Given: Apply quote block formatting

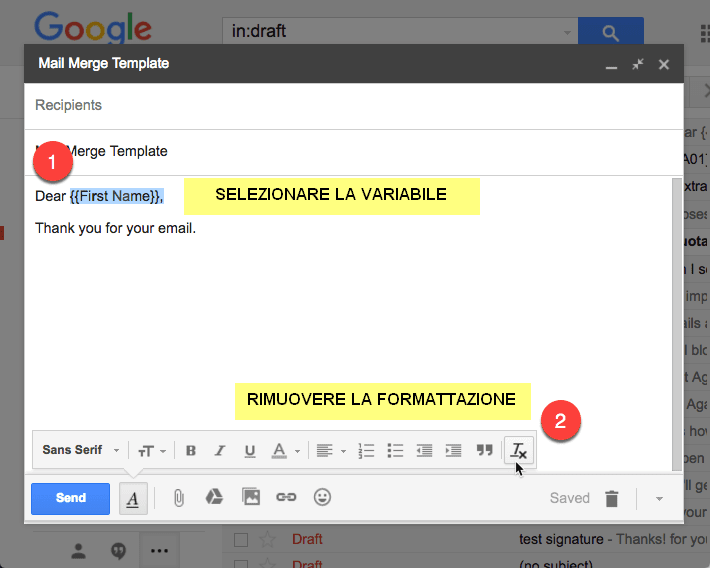Looking at the screenshot, I should click(484, 450).
